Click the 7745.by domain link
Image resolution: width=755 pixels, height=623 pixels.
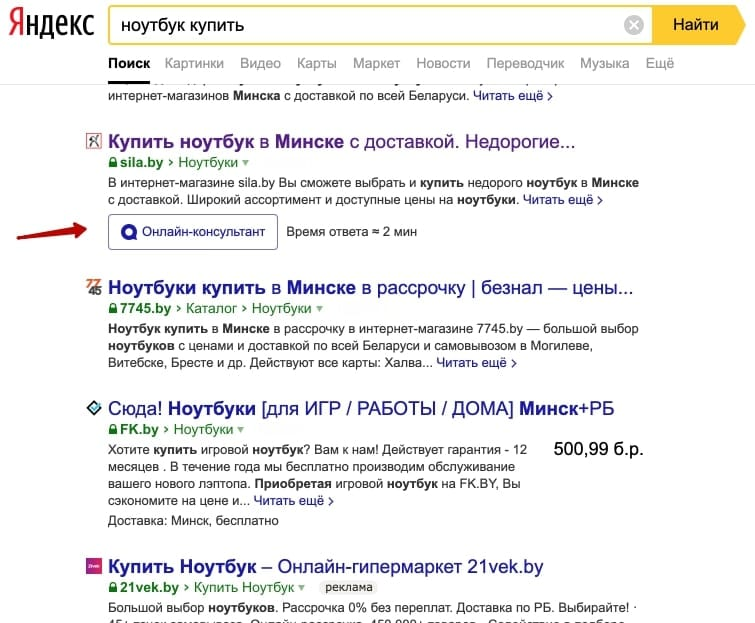[x=145, y=308]
